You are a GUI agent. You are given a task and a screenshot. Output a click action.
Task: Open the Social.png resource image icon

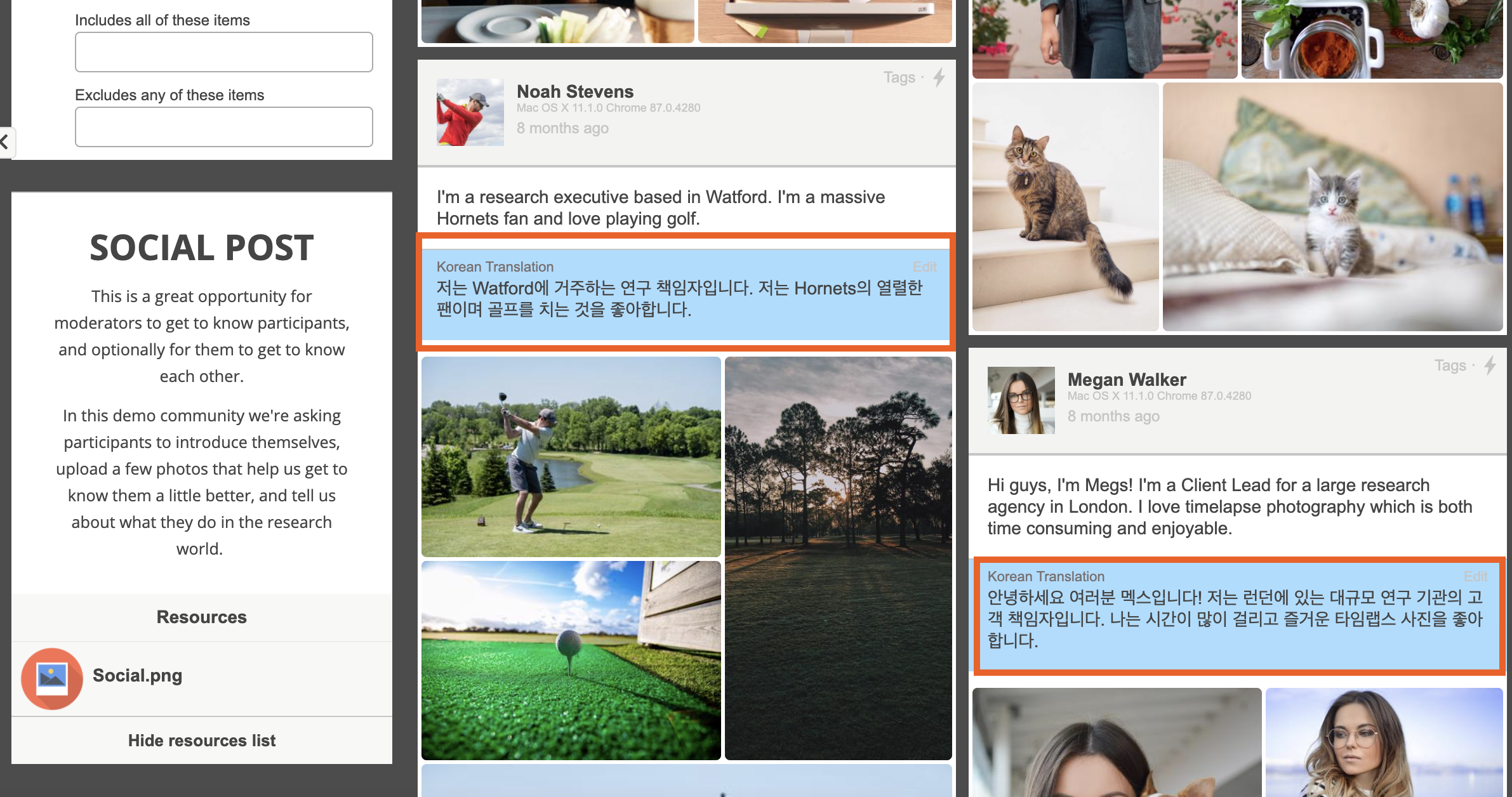coord(52,678)
